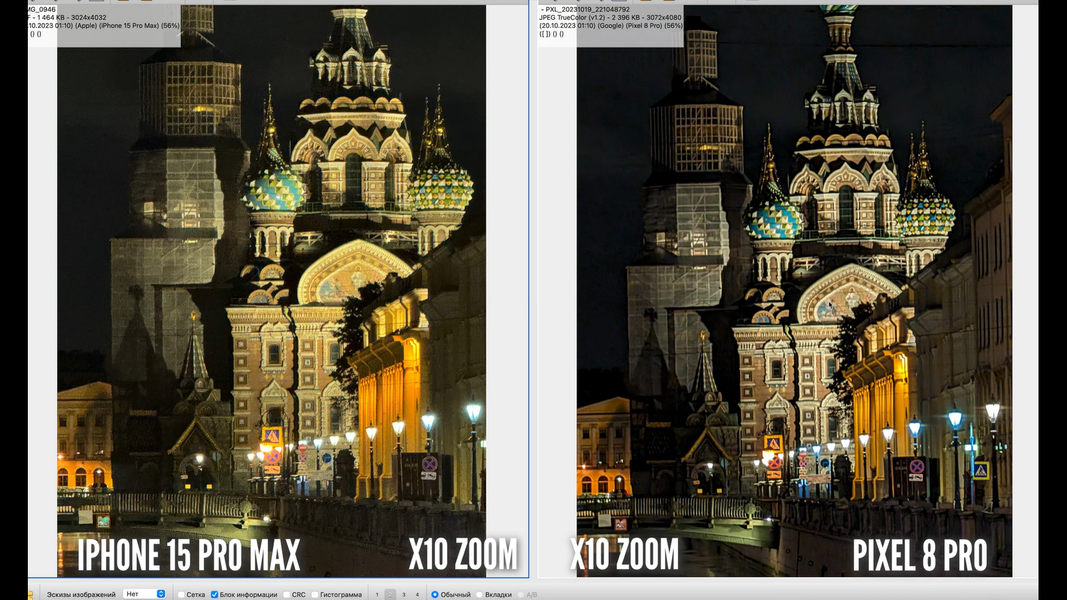The height and width of the screenshot is (600, 1067).
Task: Select the Обычный radio button
Action: [435, 595]
